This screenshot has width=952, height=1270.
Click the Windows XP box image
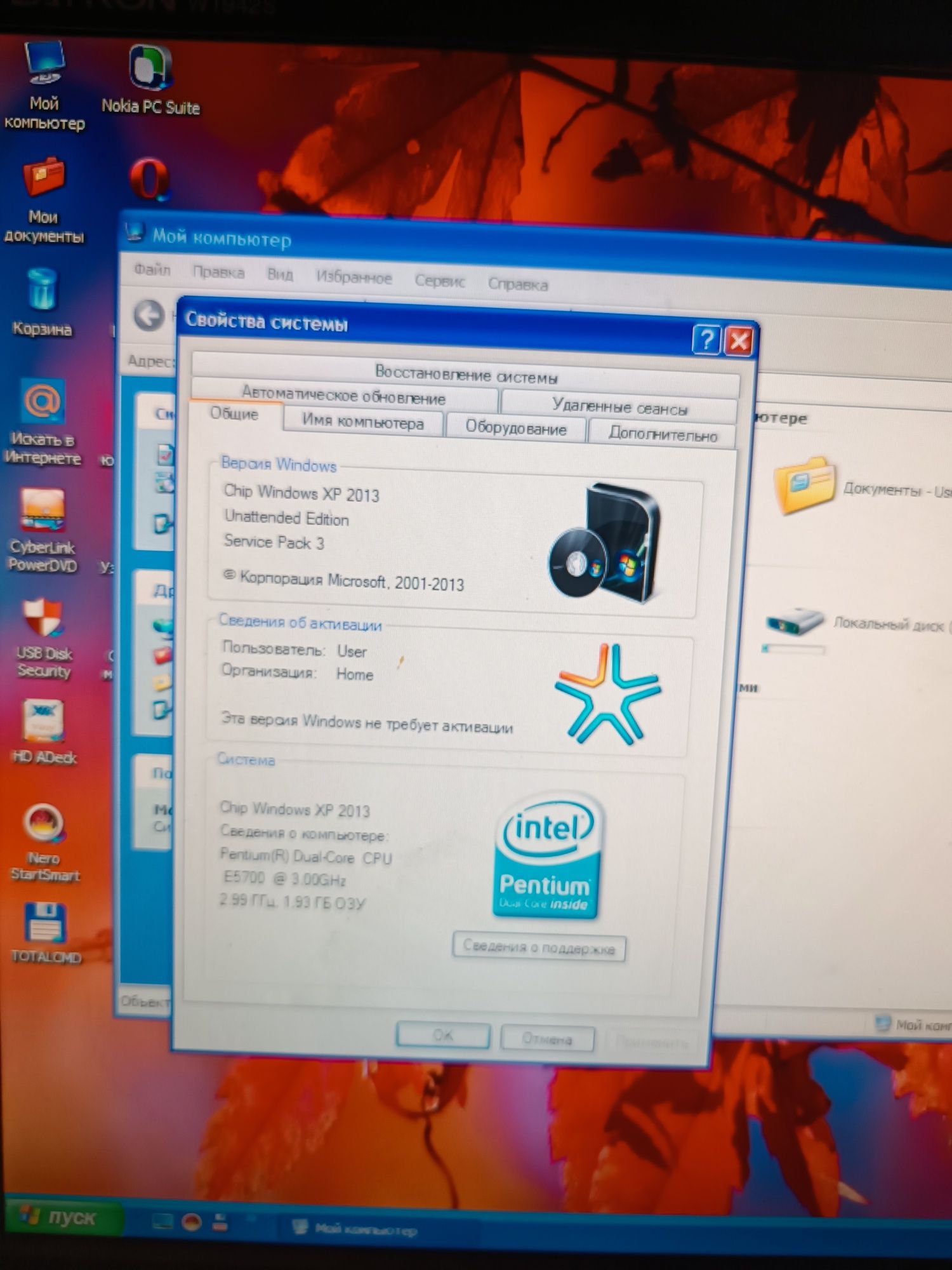click(605, 542)
